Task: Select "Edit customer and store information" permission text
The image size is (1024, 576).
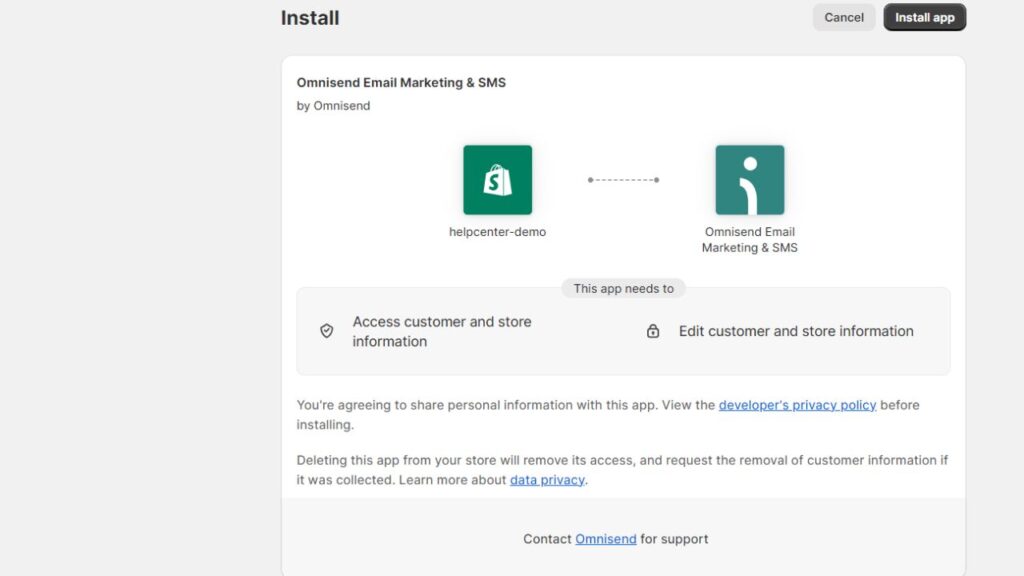Action: tap(796, 331)
